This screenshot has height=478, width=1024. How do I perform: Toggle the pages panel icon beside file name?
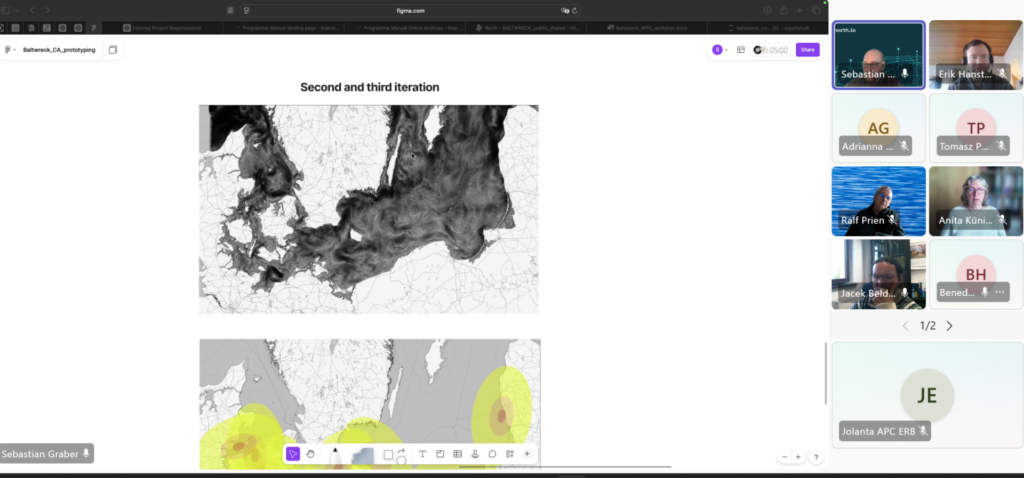coord(113,49)
